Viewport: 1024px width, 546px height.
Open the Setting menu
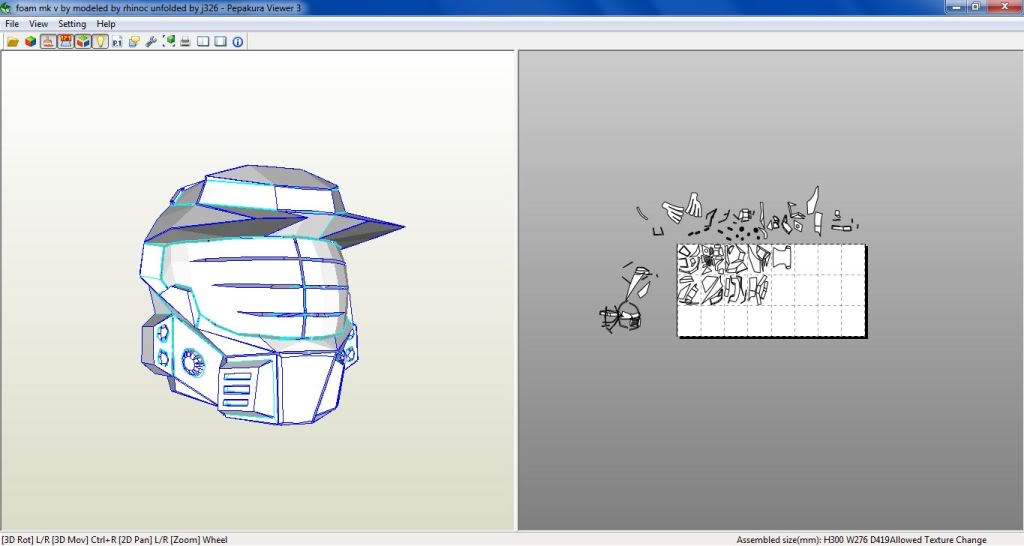pos(72,24)
